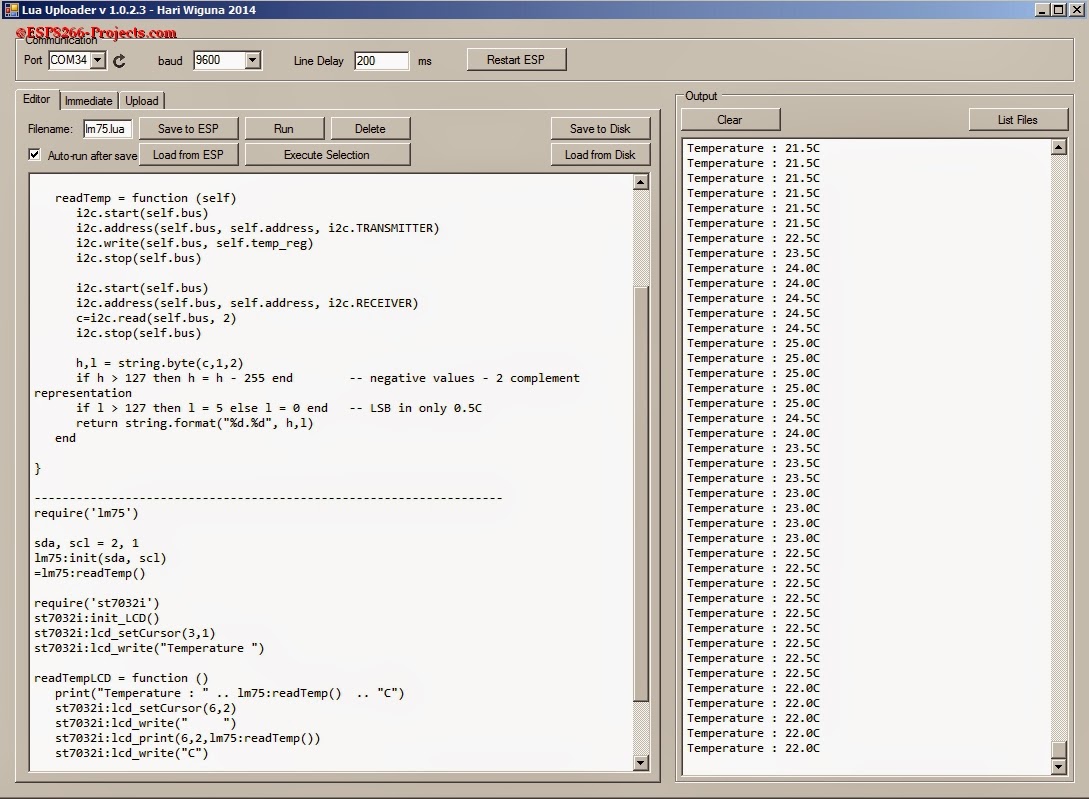Click the line "require('st7032i')"
1089x799 pixels.
pyautogui.click(x=97, y=603)
